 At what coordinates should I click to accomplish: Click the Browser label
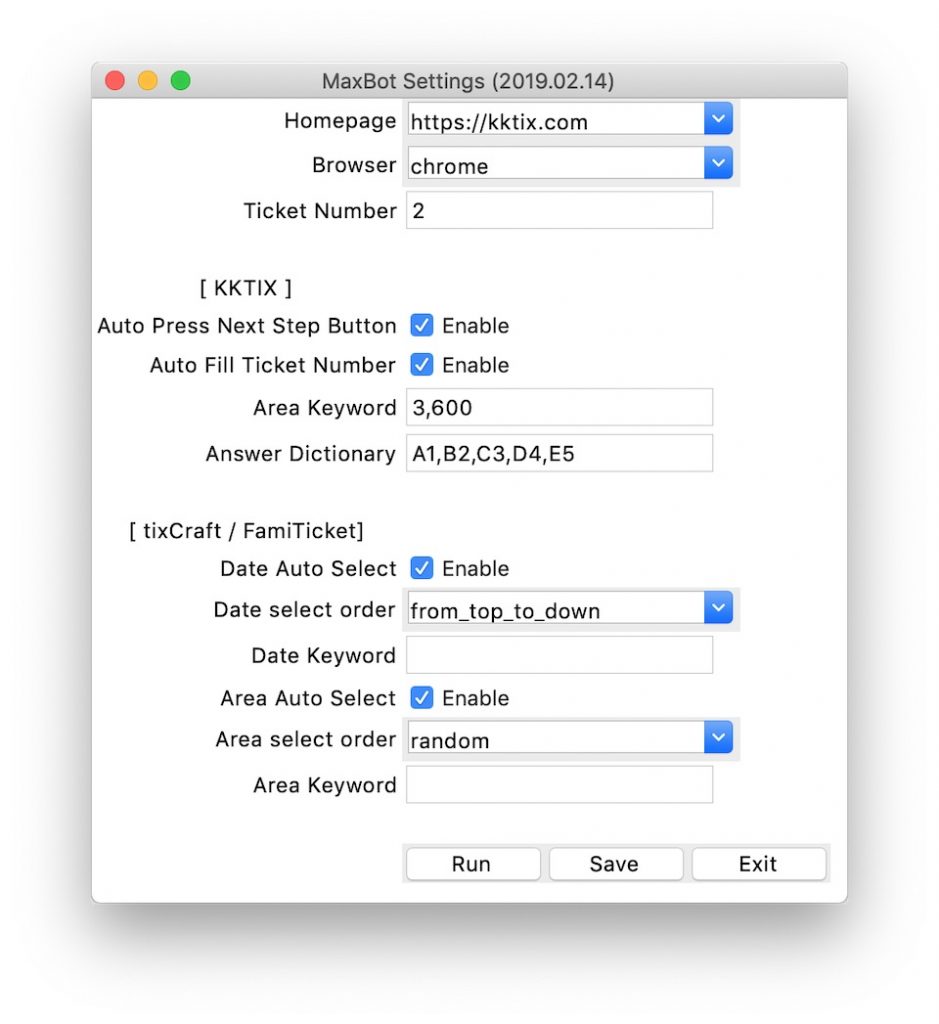click(354, 165)
